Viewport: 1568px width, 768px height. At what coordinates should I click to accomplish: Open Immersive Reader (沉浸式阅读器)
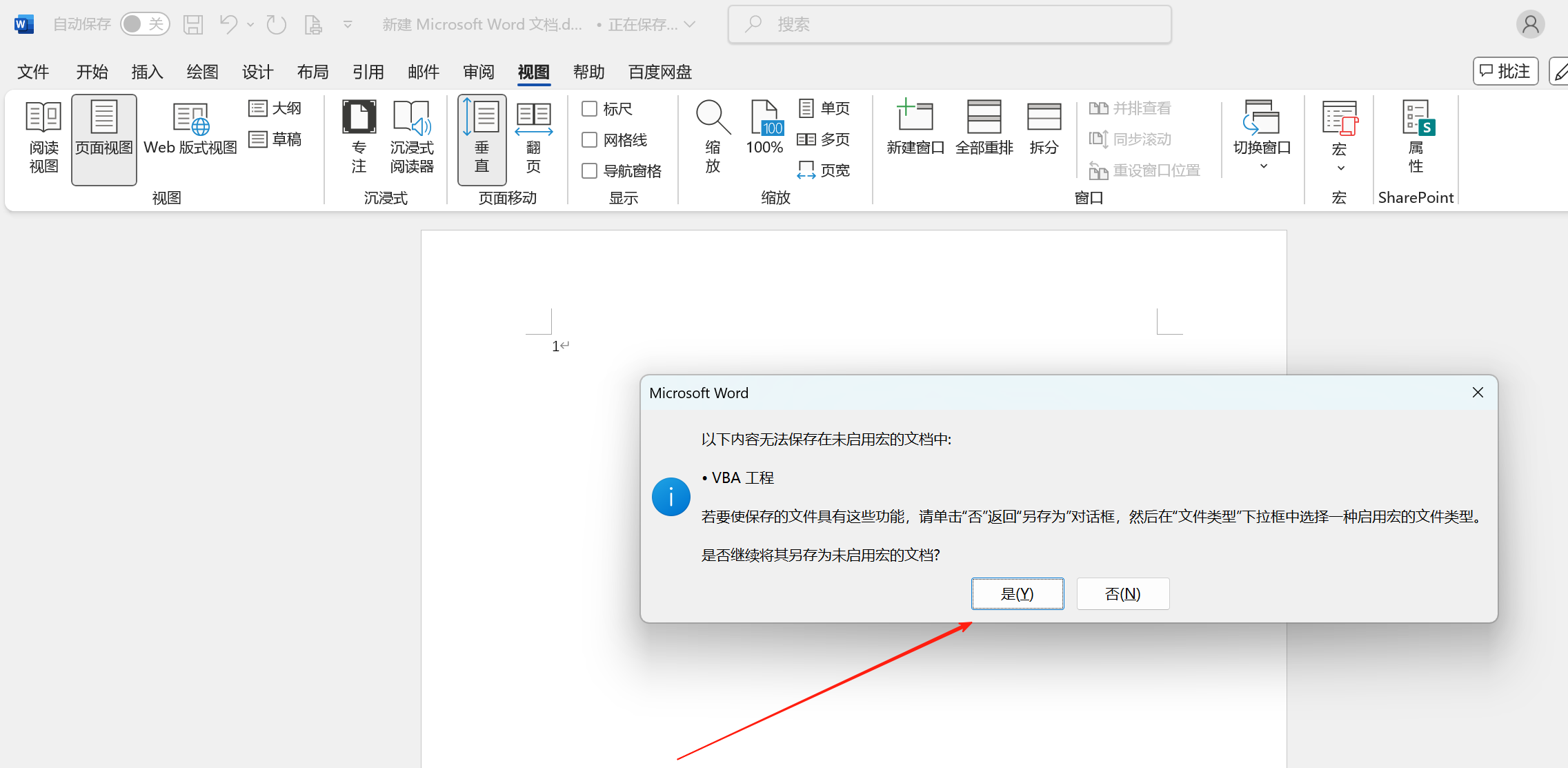click(x=412, y=138)
